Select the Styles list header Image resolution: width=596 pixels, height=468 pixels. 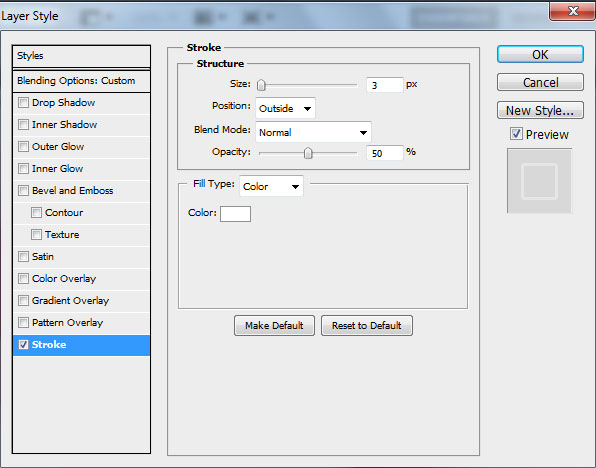81,56
